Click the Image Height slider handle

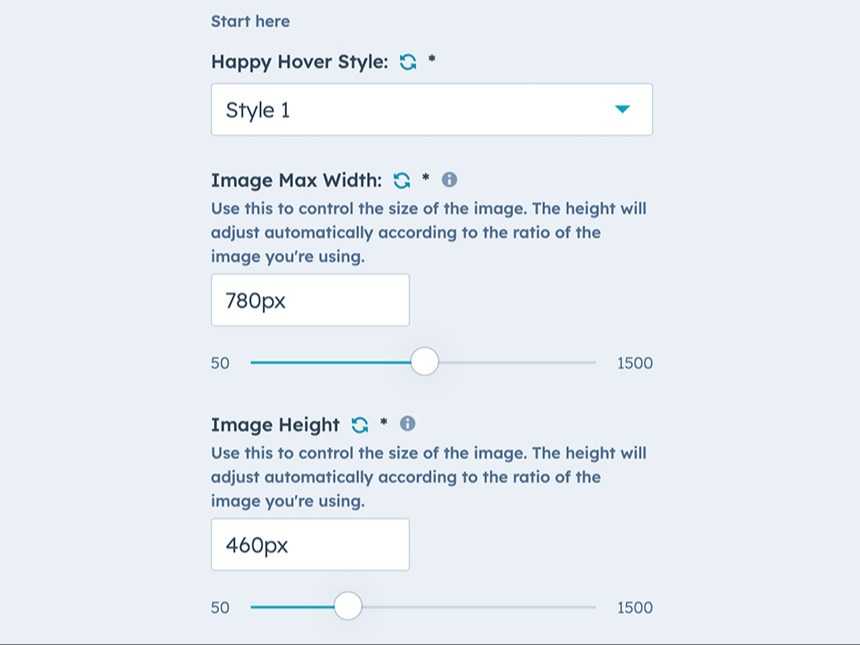[349, 606]
